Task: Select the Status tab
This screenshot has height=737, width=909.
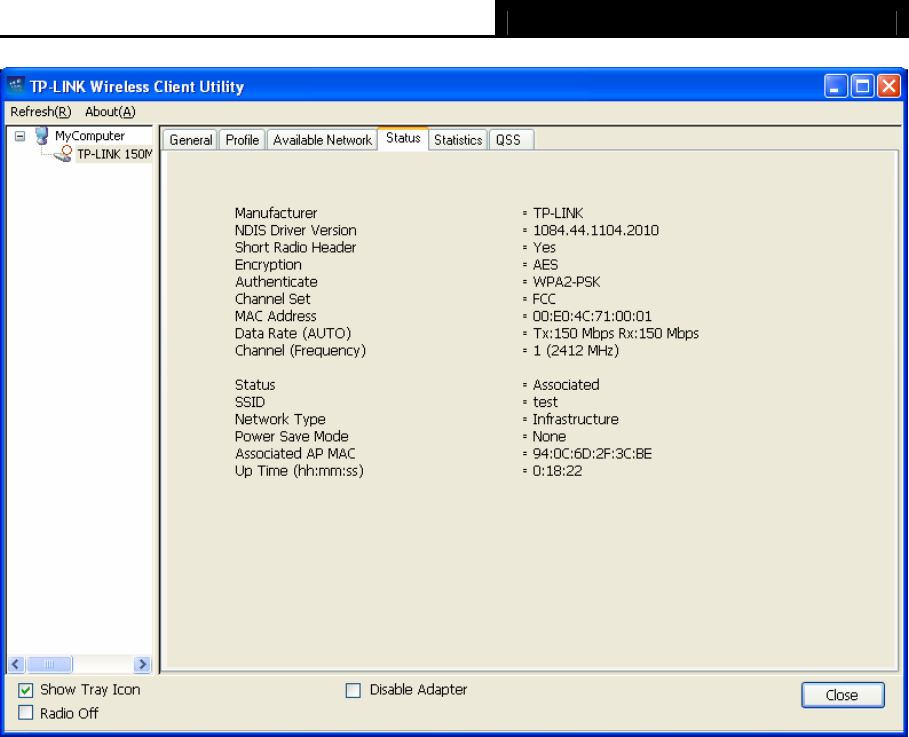Action: (x=403, y=138)
